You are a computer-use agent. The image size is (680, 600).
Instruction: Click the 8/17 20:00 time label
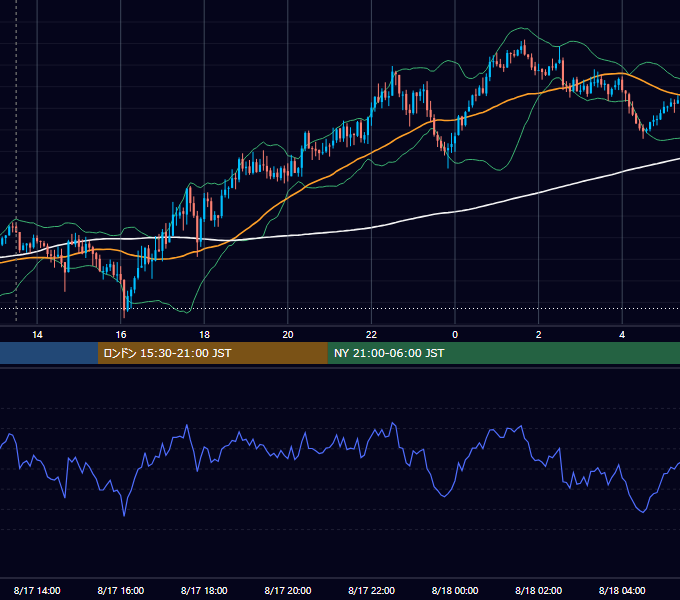pyautogui.click(x=288, y=590)
